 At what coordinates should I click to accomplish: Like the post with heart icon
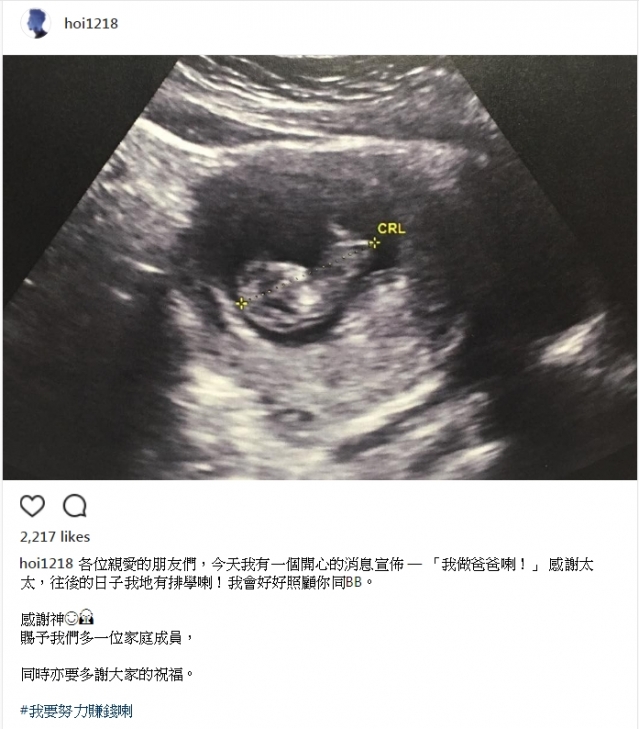pyautogui.click(x=33, y=506)
